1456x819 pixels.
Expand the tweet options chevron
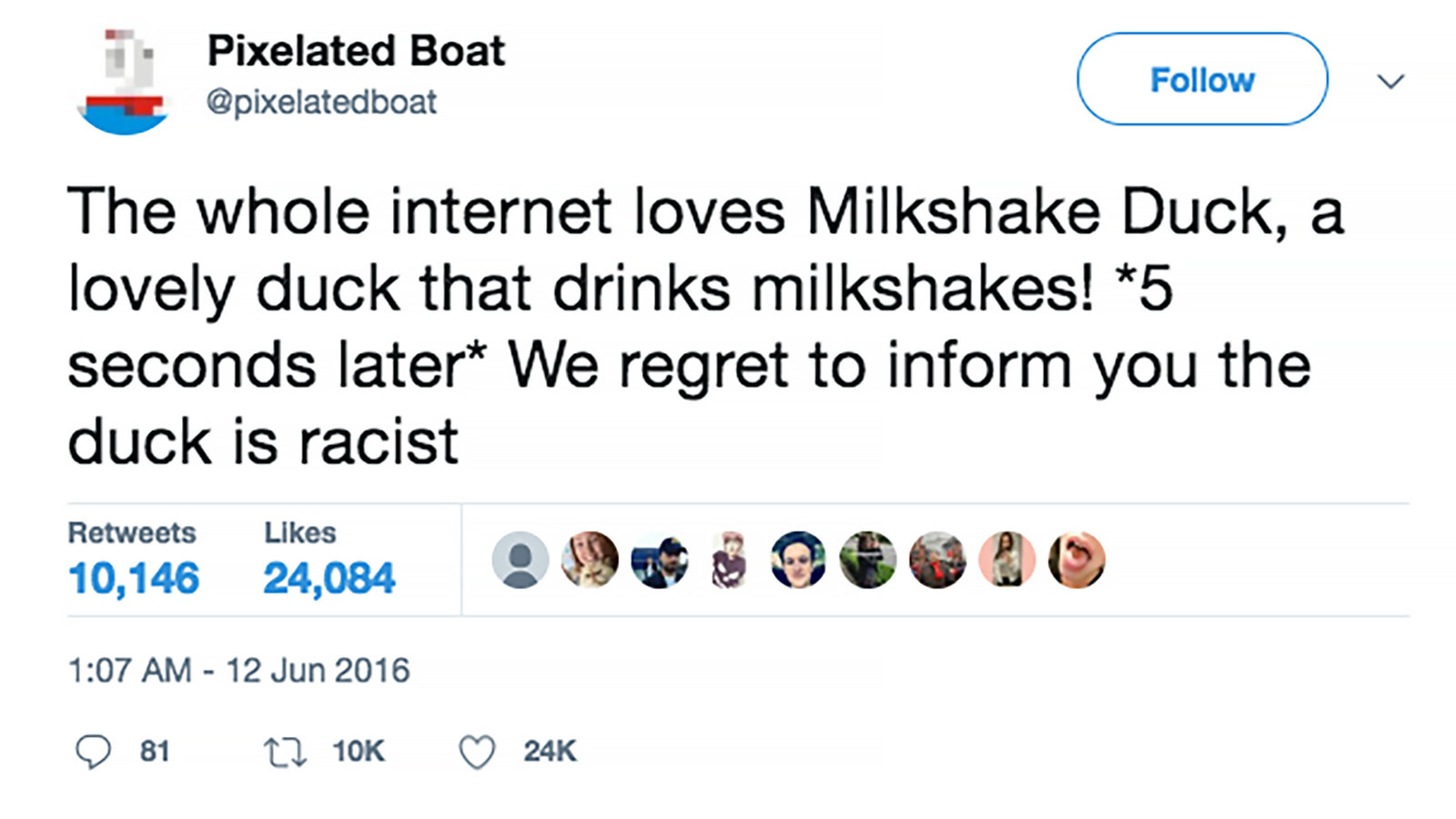(x=1390, y=82)
